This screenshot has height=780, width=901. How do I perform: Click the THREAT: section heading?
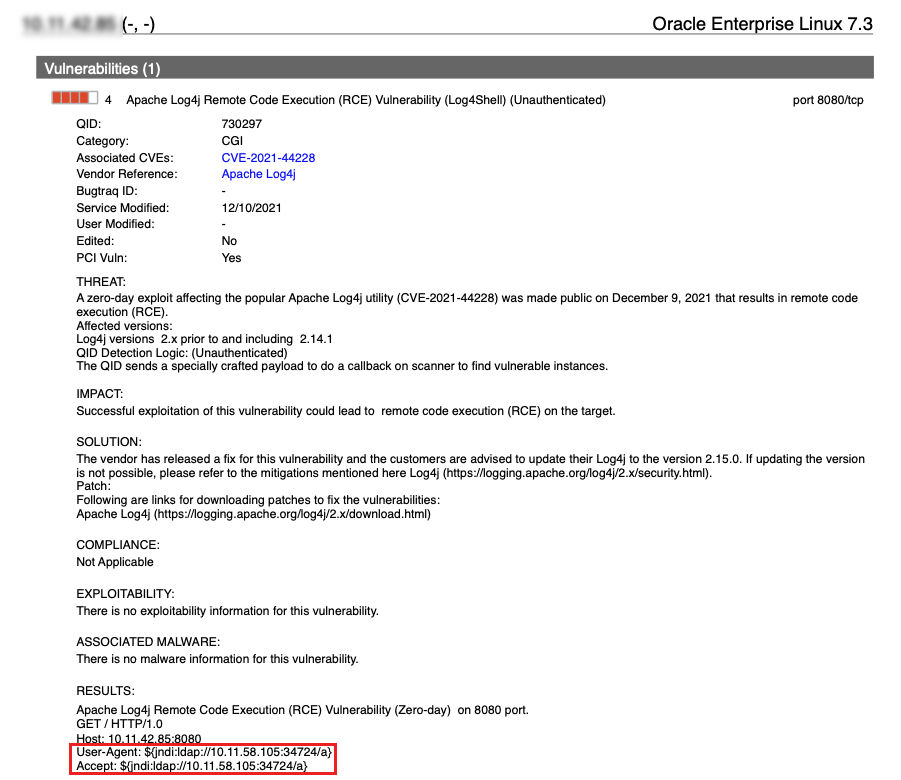[101, 282]
